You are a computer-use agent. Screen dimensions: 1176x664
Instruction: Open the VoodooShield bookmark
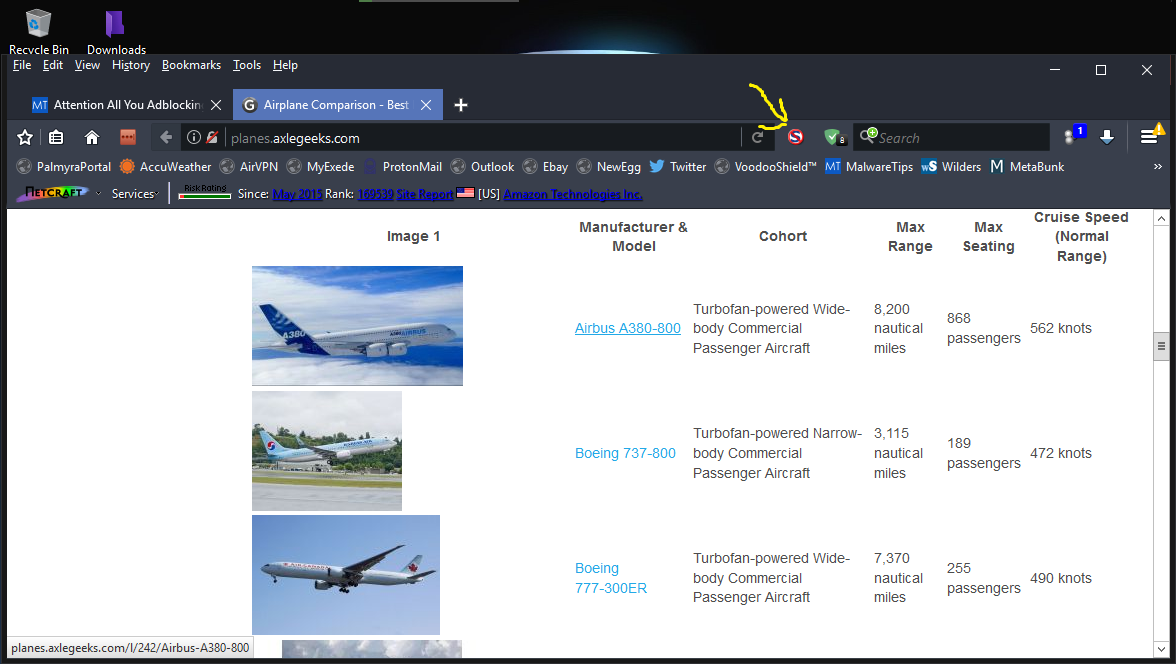[x=765, y=167]
